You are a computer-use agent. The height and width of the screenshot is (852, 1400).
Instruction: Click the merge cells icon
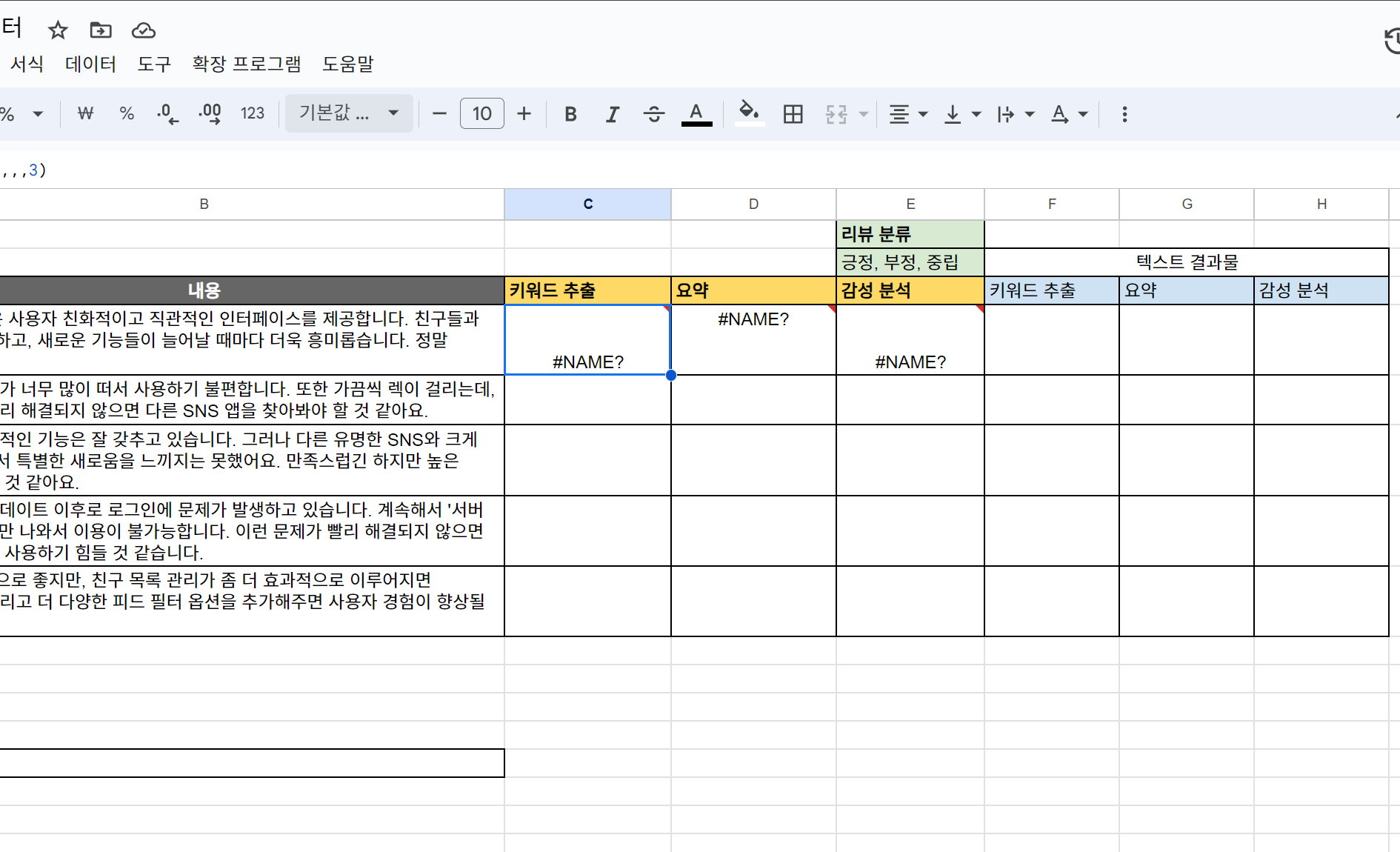836,114
